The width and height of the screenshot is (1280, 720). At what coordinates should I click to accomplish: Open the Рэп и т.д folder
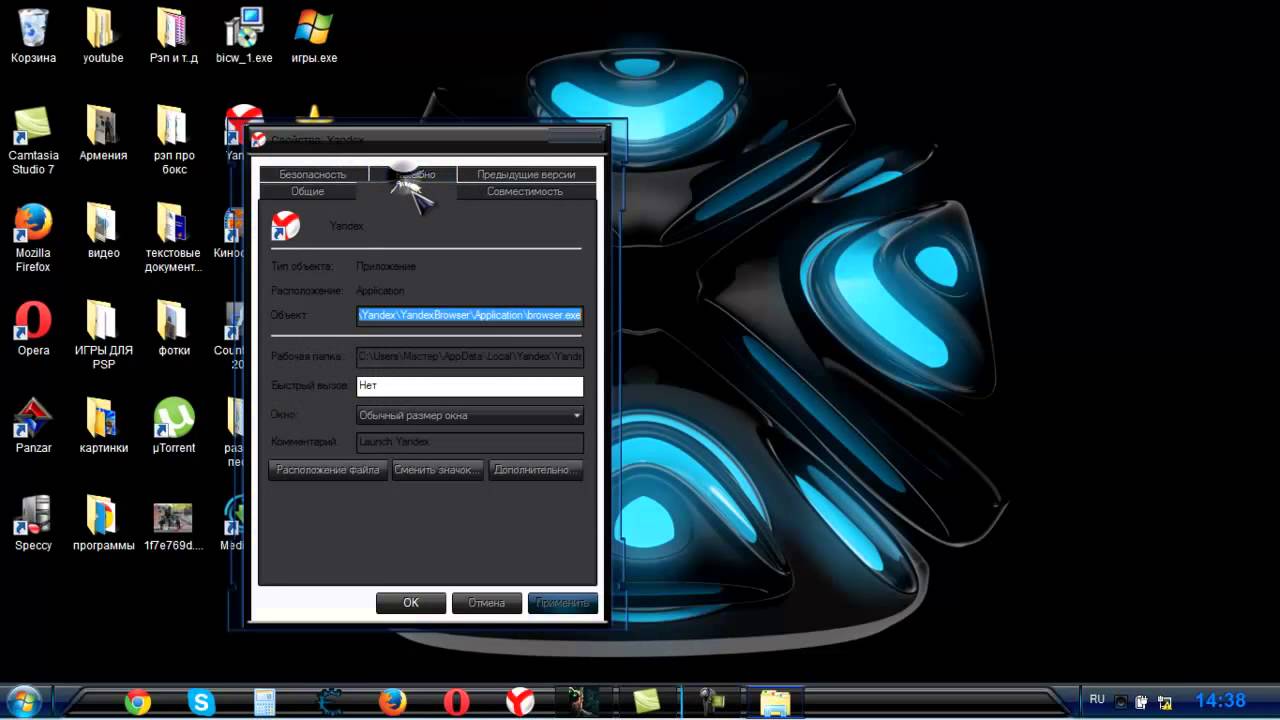coord(173,36)
